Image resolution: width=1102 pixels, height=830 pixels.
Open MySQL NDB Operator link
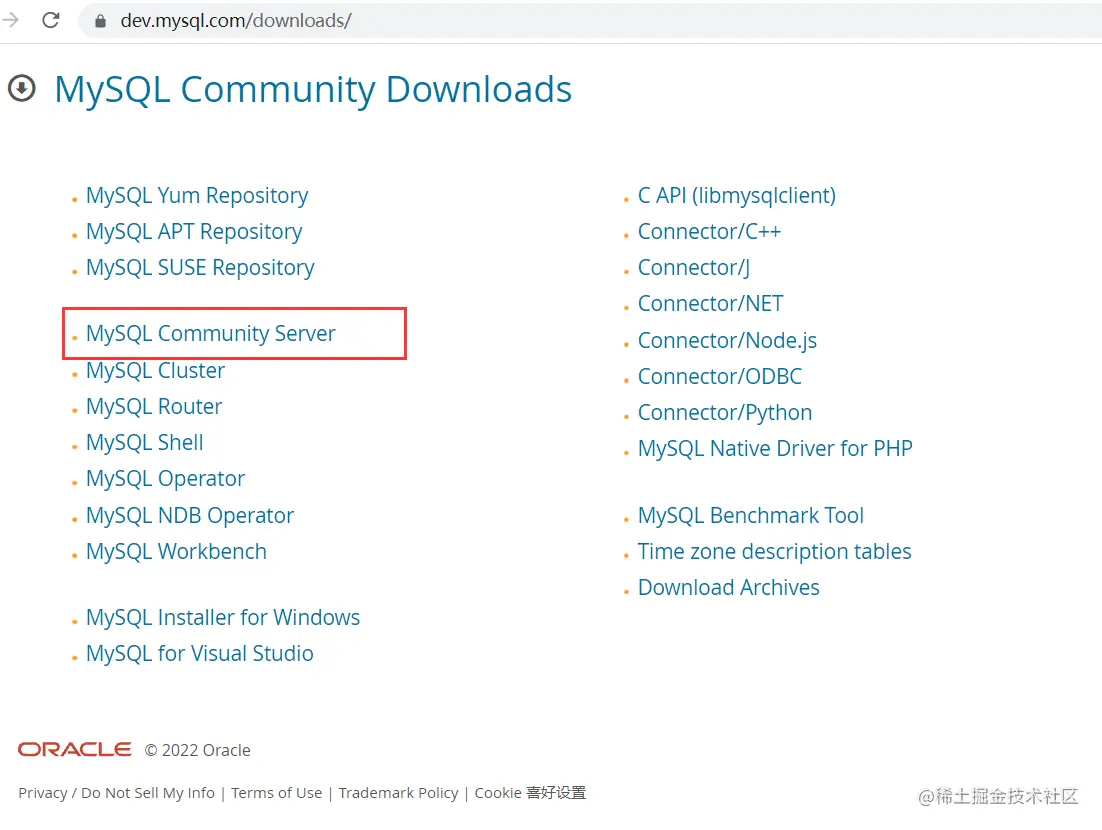pyautogui.click(x=190, y=515)
